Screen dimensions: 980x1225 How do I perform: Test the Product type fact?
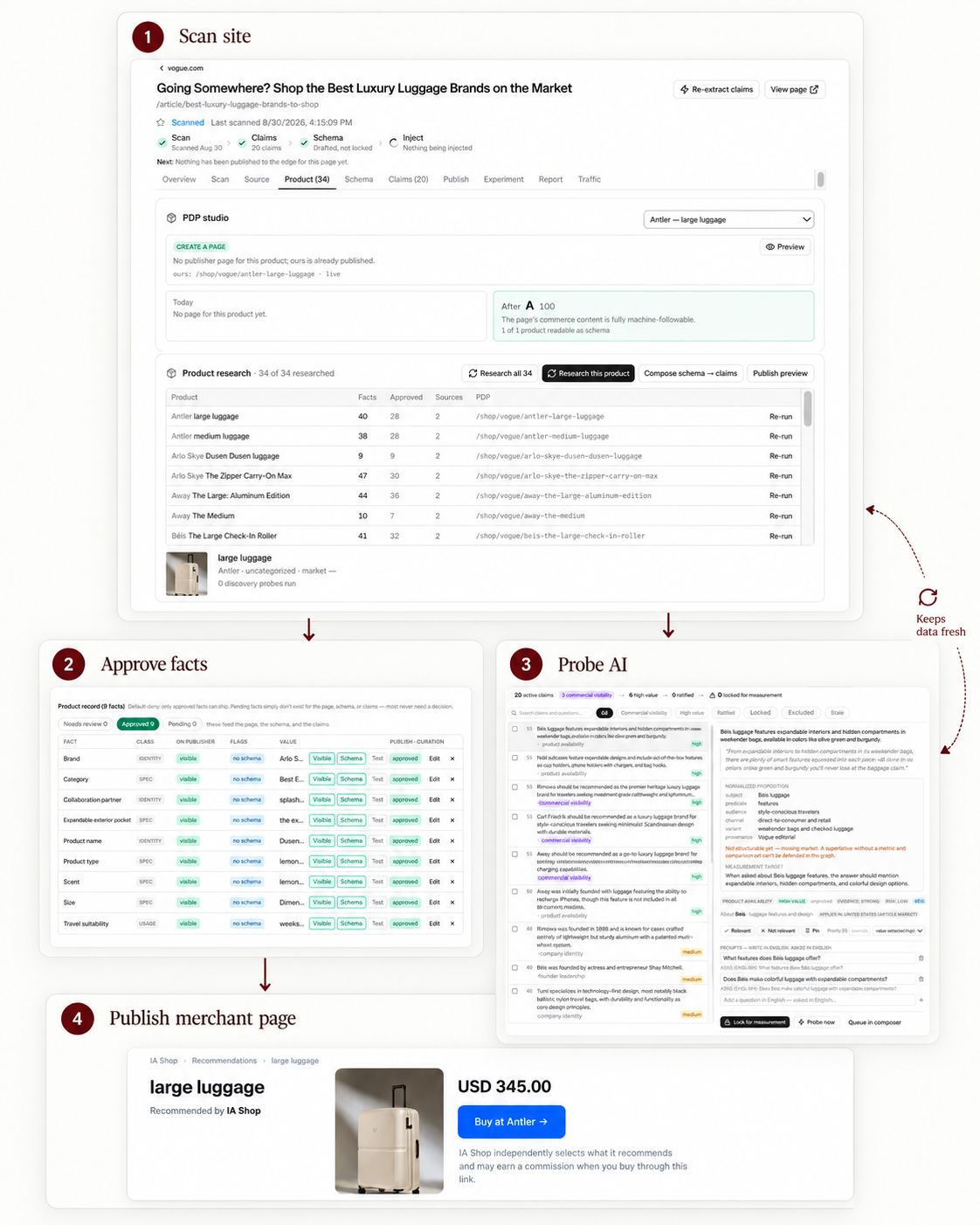(x=377, y=862)
